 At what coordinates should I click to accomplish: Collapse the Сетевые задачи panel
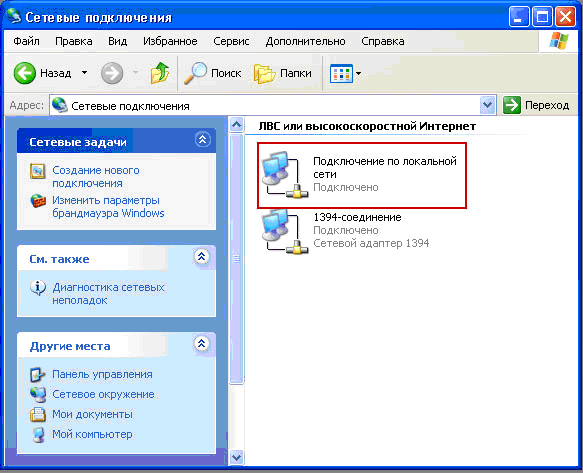point(203,139)
